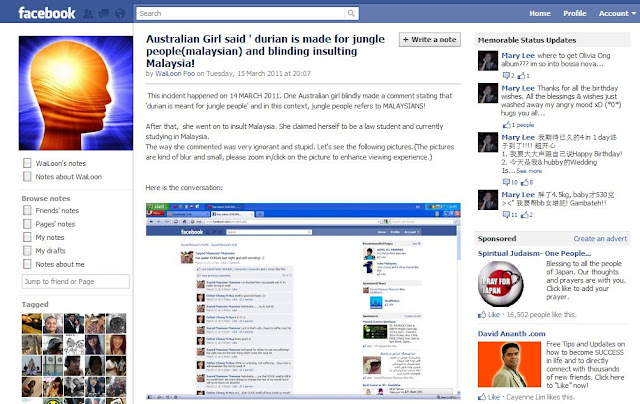Open the friend requests icon in header
The height and width of the screenshot is (404, 640).
(x=88, y=13)
